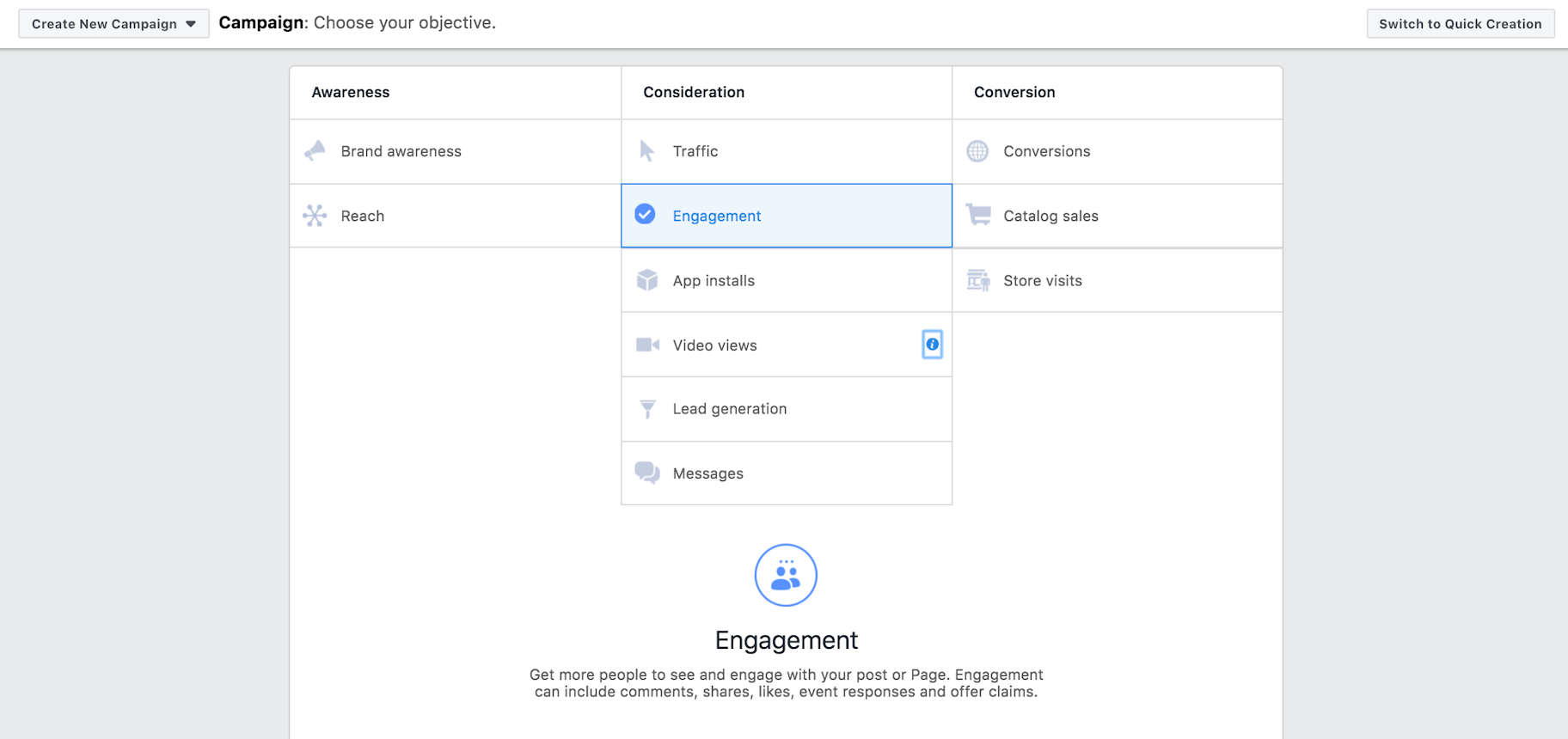Switch to Quick Creation mode

pyautogui.click(x=1460, y=24)
